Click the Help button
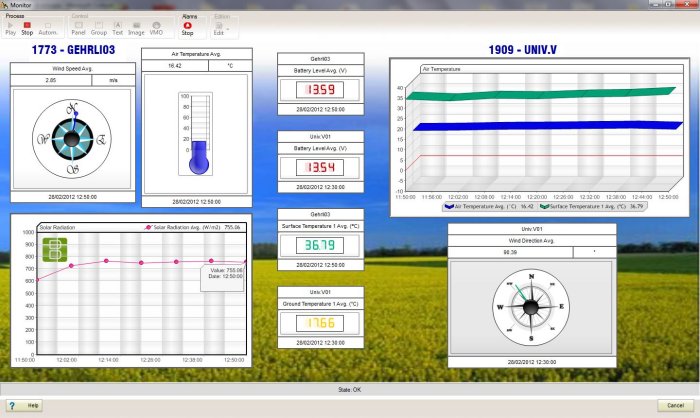Viewport: 700px width, 418px height. coord(27,405)
